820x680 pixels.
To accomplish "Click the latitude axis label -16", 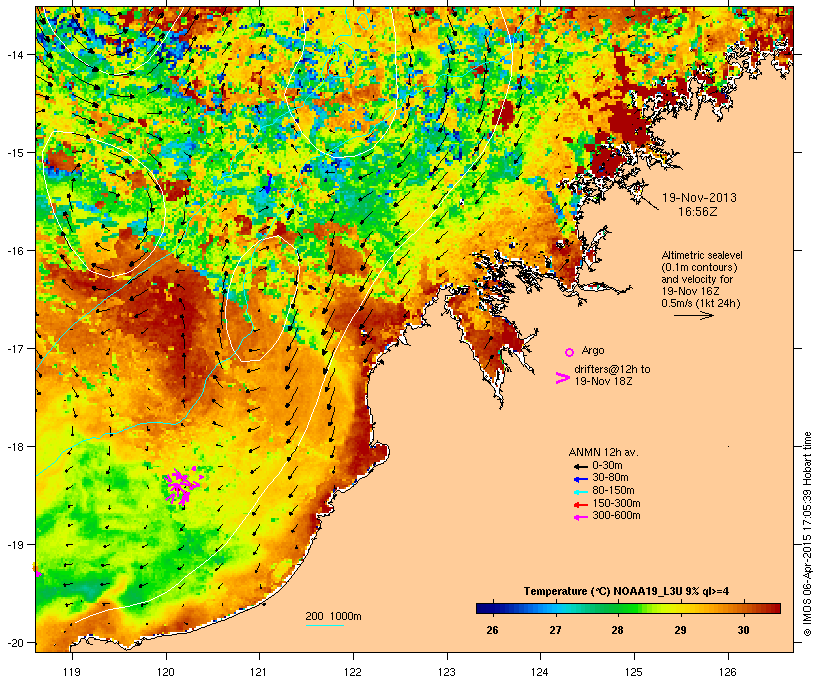I will point(14,251).
